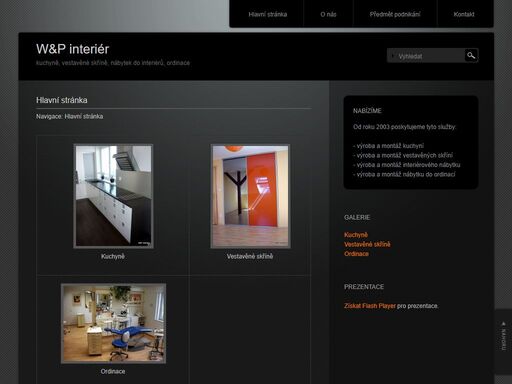Click the search magnifier icon

pyautogui.click(x=471, y=55)
